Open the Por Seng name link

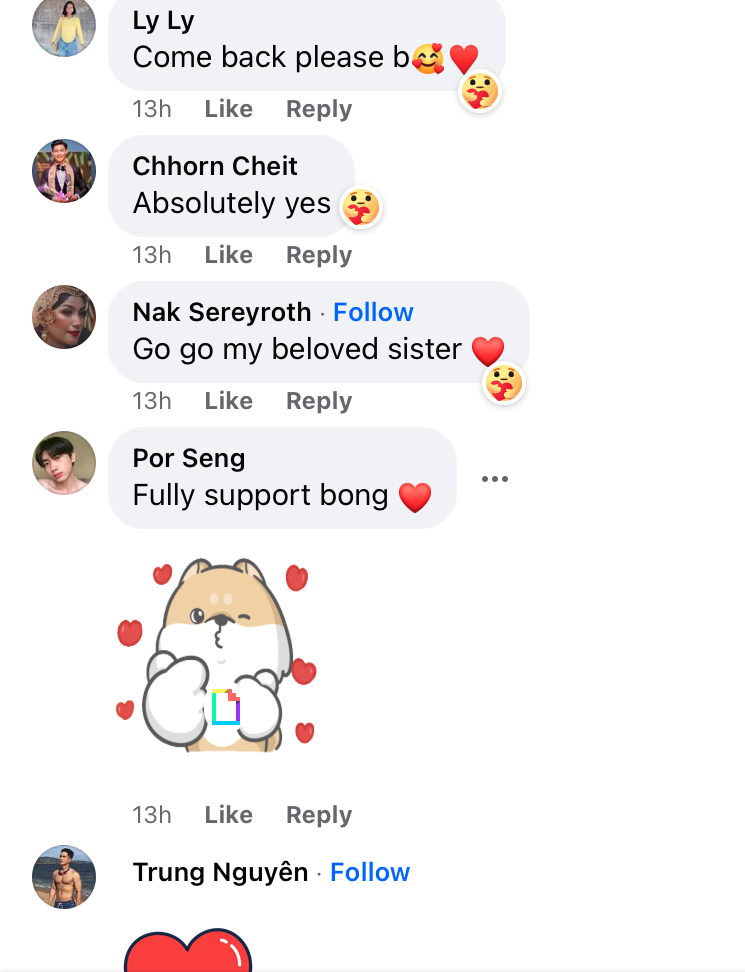click(189, 458)
